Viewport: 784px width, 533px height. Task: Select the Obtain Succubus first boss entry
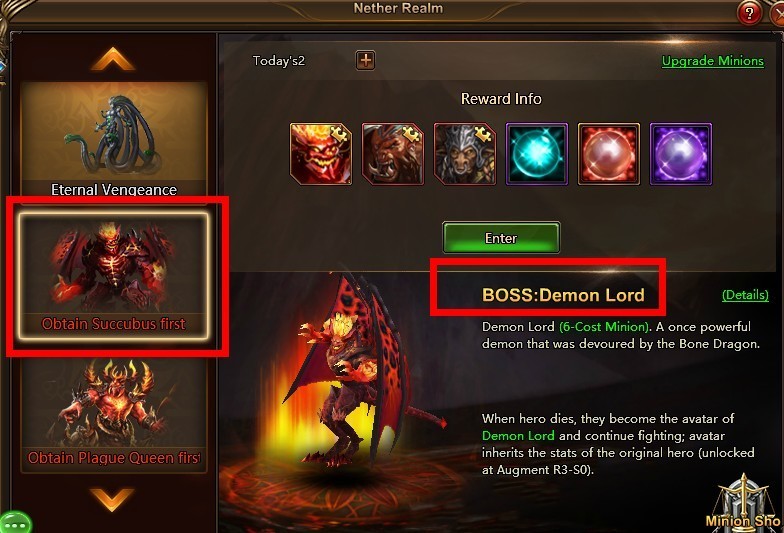point(114,276)
